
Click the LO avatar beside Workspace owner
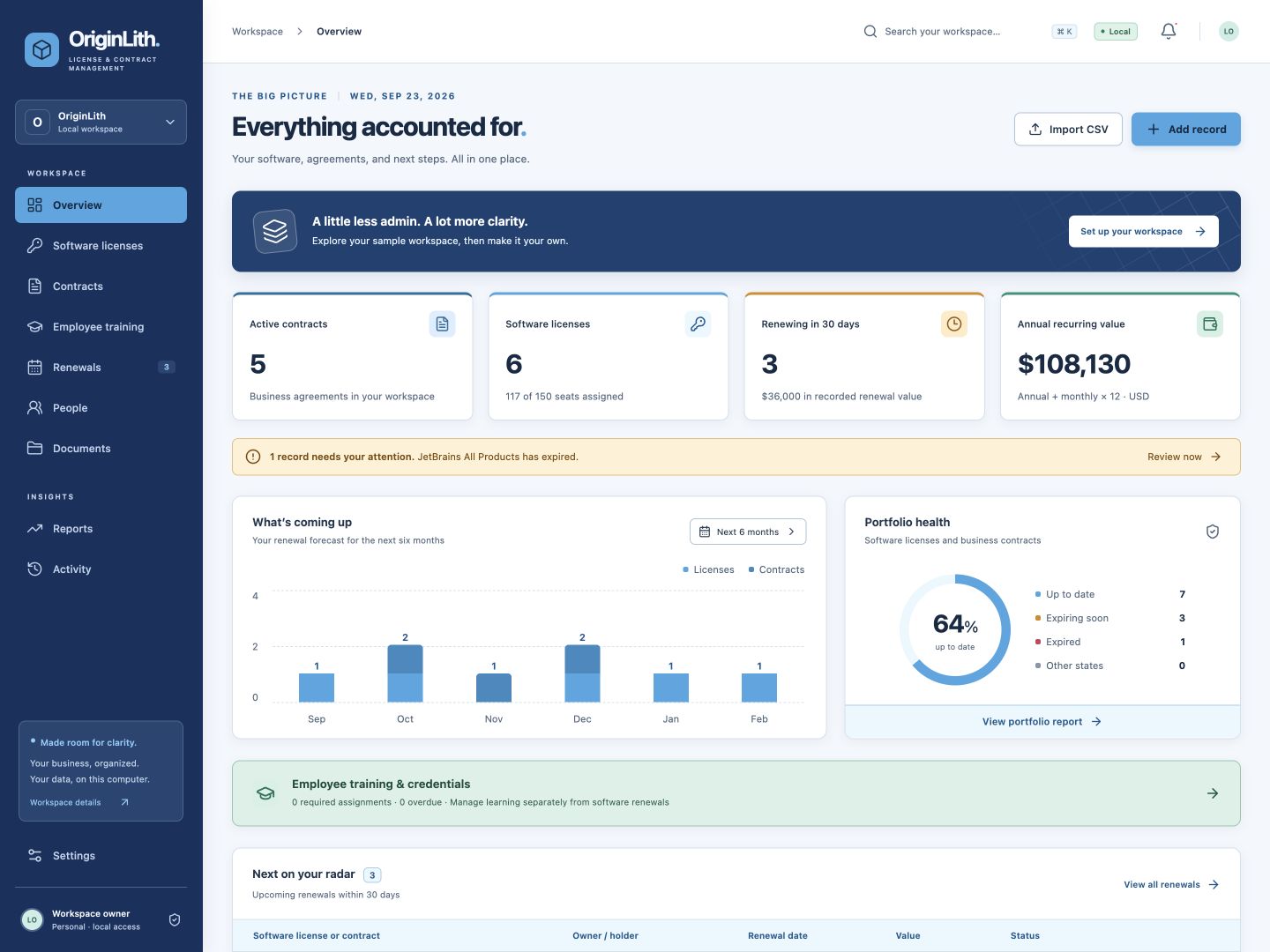(32, 919)
